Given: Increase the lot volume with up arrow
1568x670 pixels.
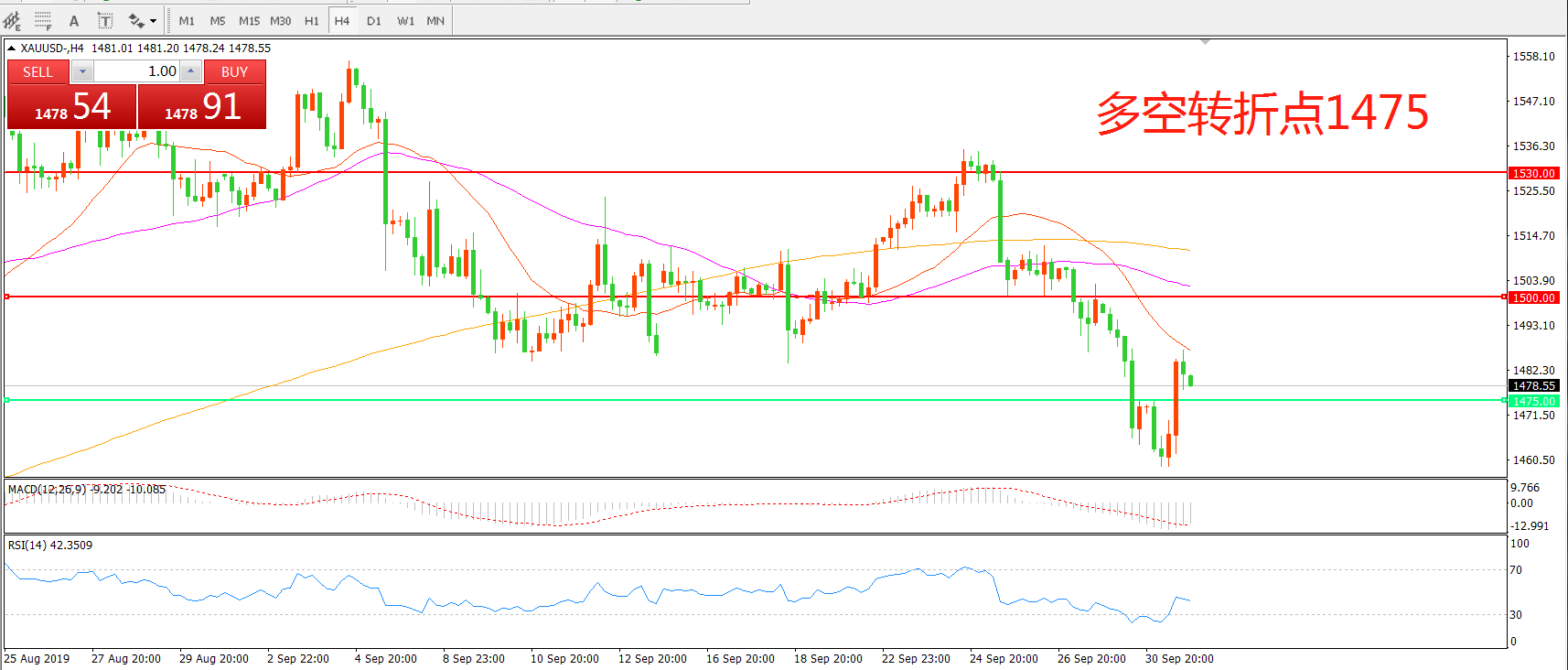Looking at the screenshot, I should click(190, 71).
